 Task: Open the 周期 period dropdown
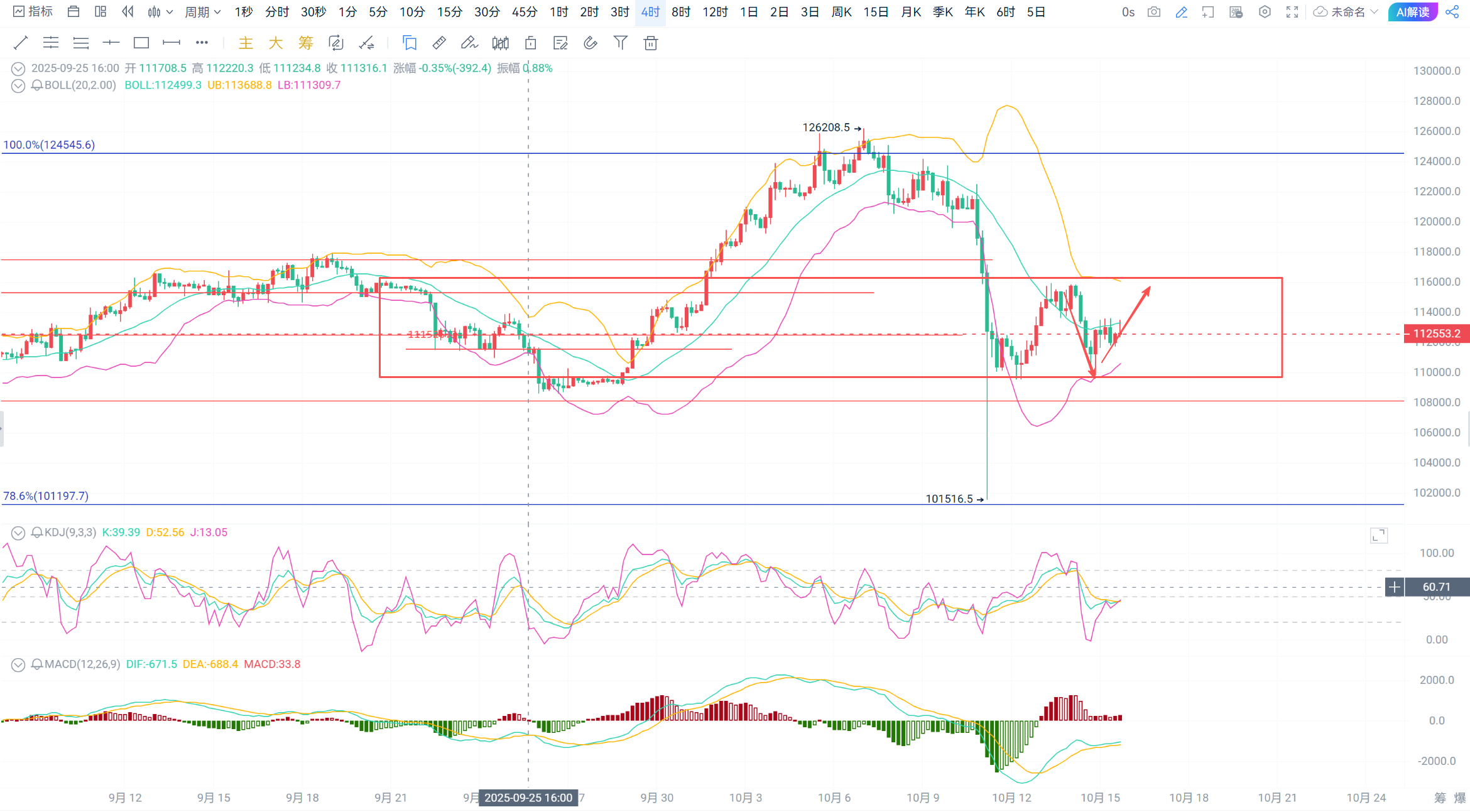pyautogui.click(x=202, y=12)
